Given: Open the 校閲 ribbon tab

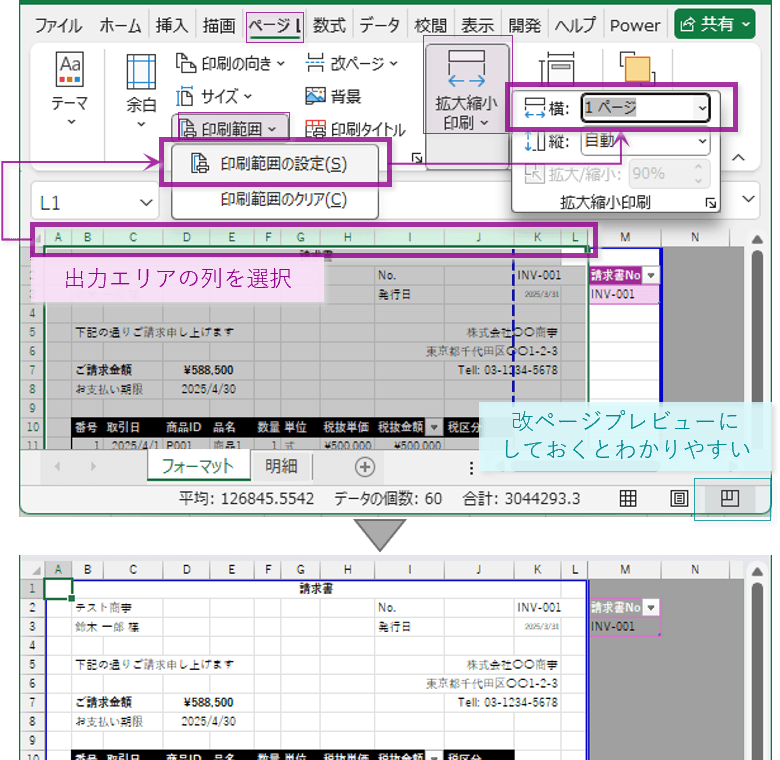Looking at the screenshot, I should point(430,25).
